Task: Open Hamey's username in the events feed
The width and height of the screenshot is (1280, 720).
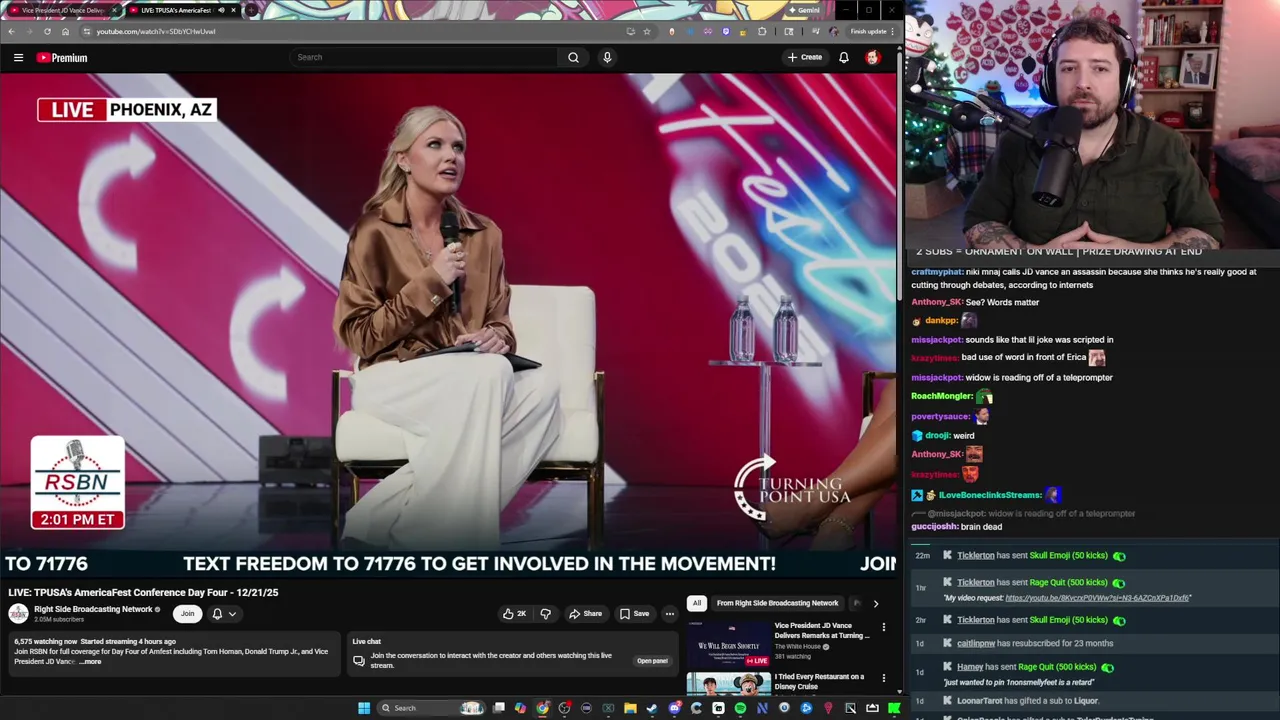Action: pos(970,667)
